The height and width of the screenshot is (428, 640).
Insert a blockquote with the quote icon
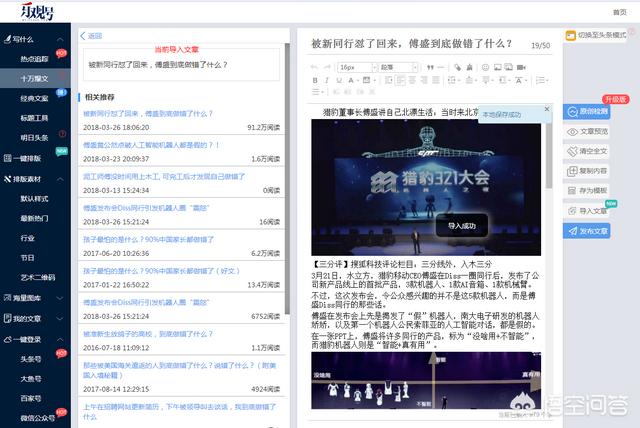click(x=430, y=67)
